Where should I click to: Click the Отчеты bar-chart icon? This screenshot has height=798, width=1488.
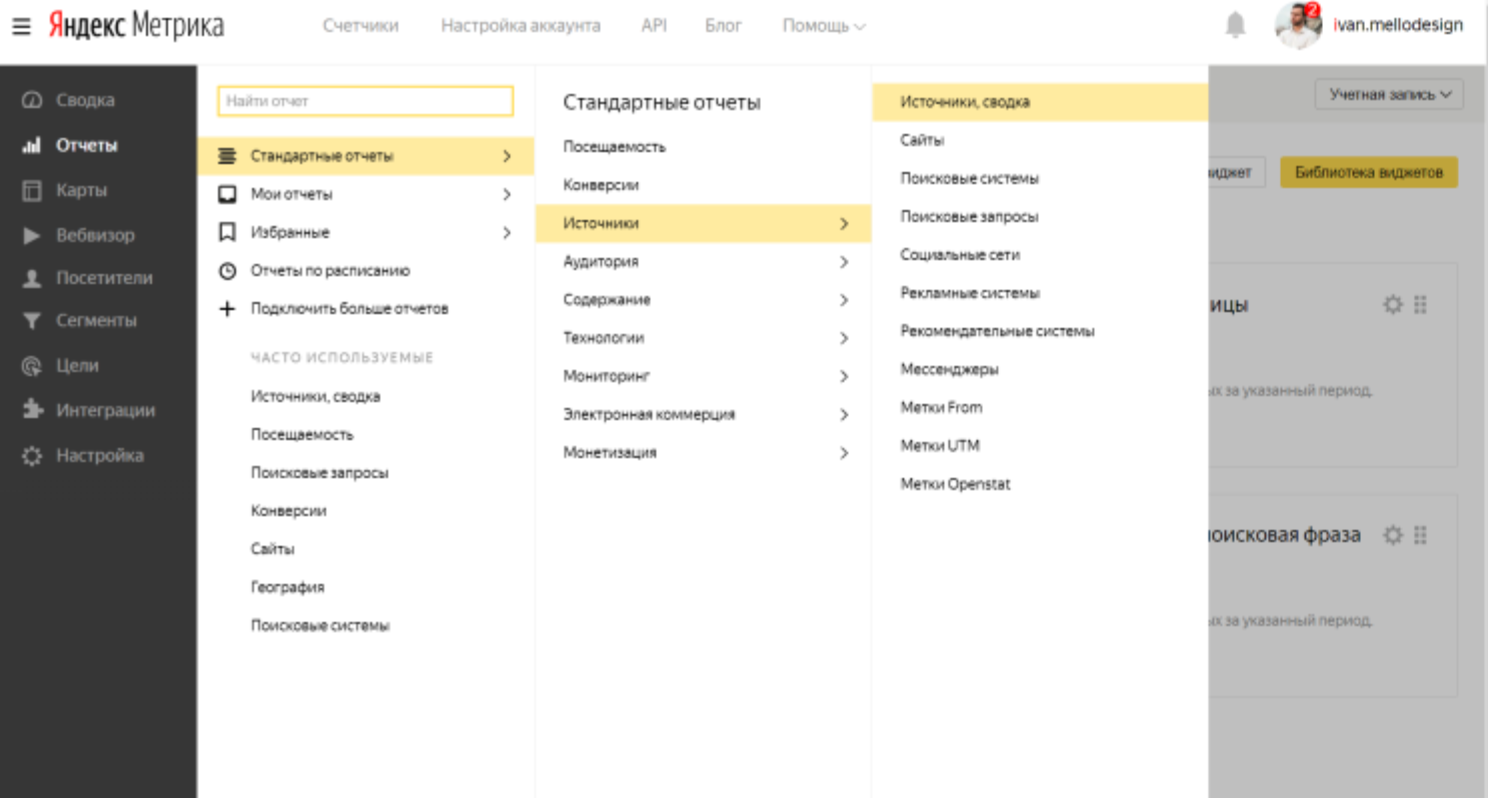[32, 145]
